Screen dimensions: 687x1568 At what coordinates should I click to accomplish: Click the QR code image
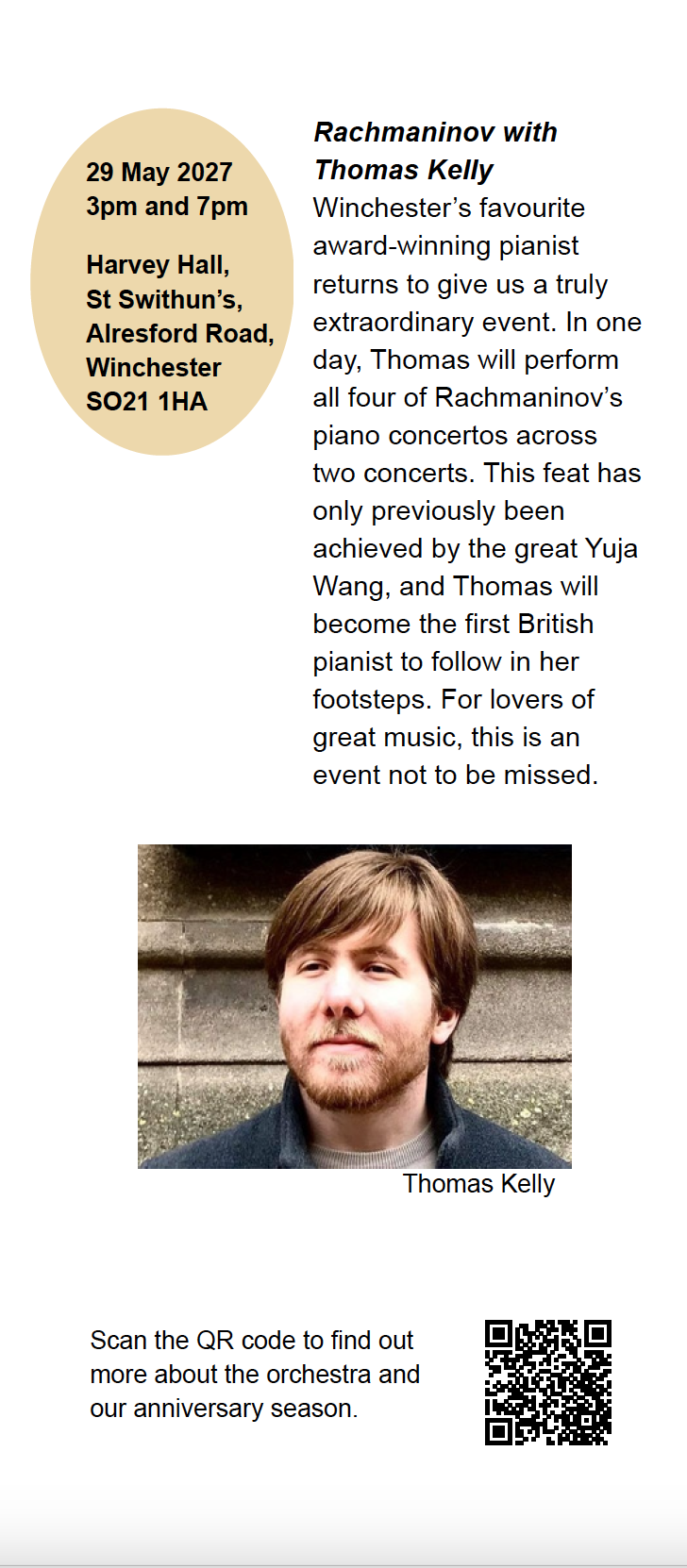548,1382
